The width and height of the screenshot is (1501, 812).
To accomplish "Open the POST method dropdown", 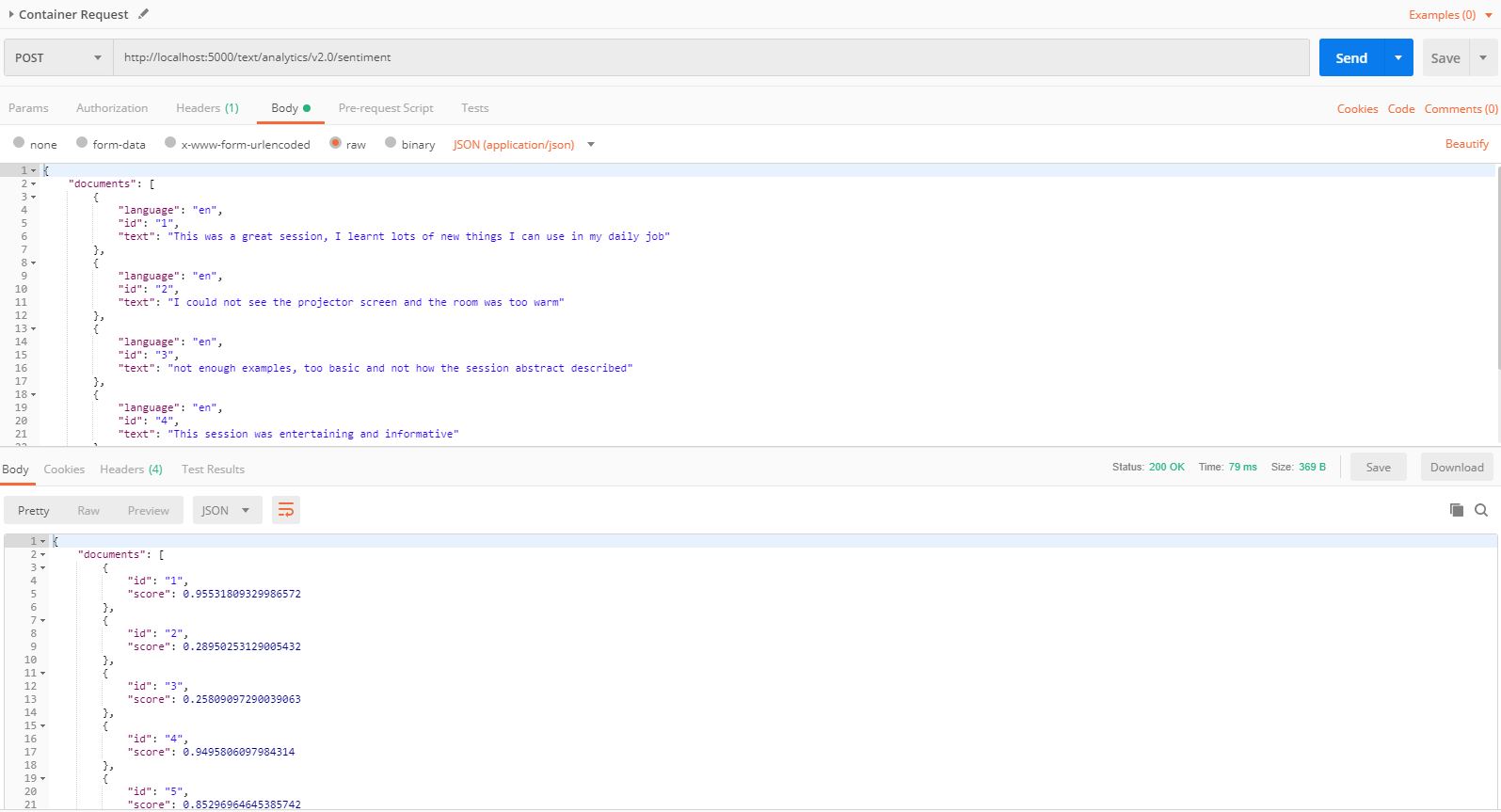I will click(58, 57).
